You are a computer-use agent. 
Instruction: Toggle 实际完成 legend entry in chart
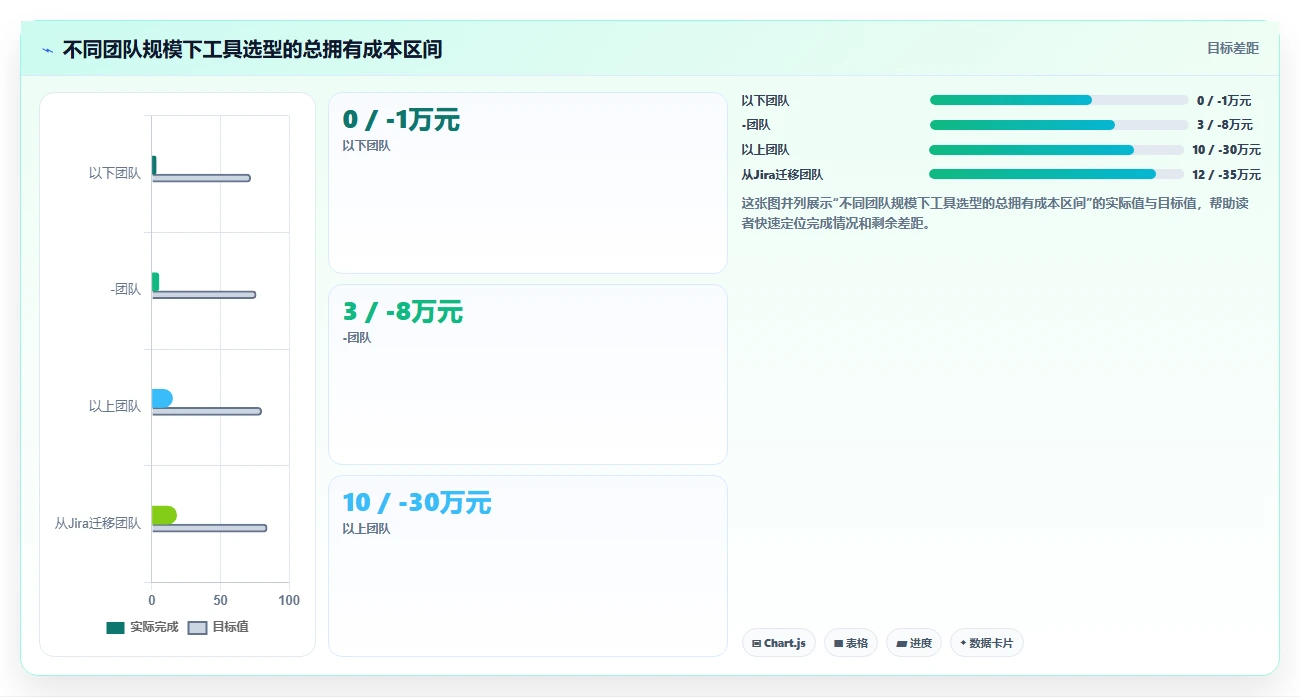pos(142,627)
